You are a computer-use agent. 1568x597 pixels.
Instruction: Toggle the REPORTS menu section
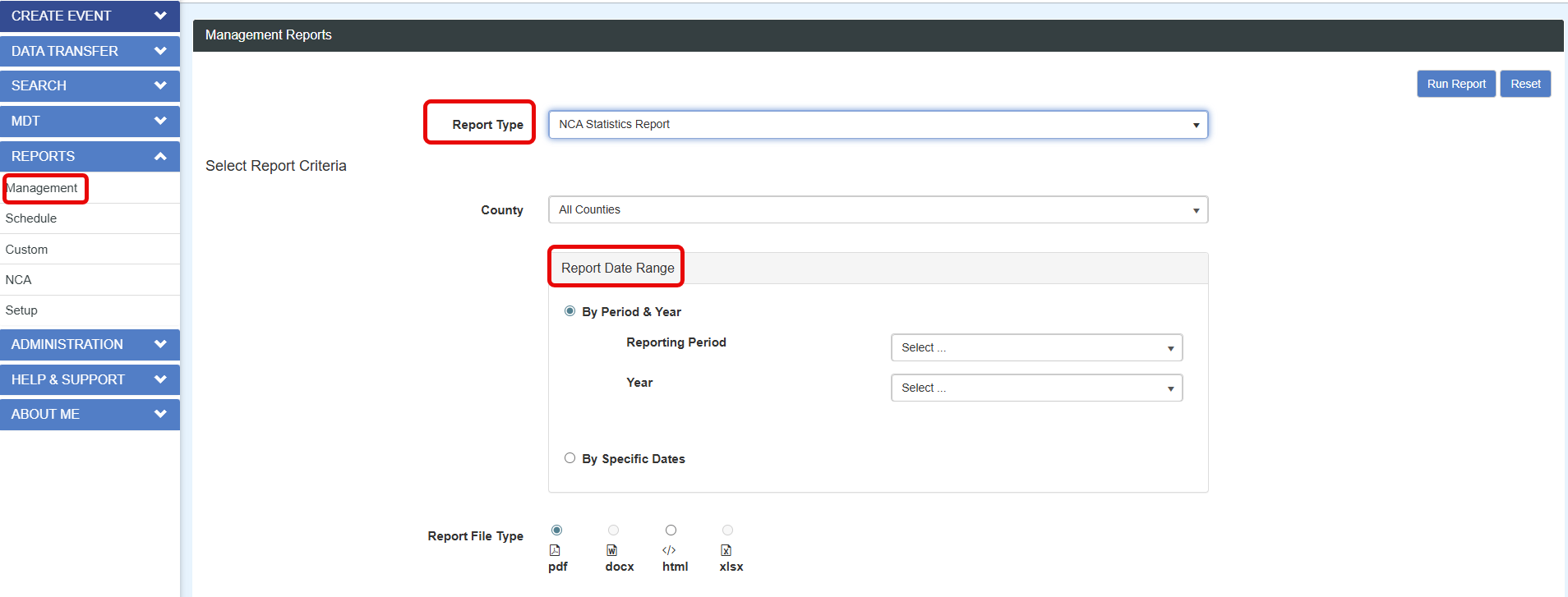pos(90,156)
